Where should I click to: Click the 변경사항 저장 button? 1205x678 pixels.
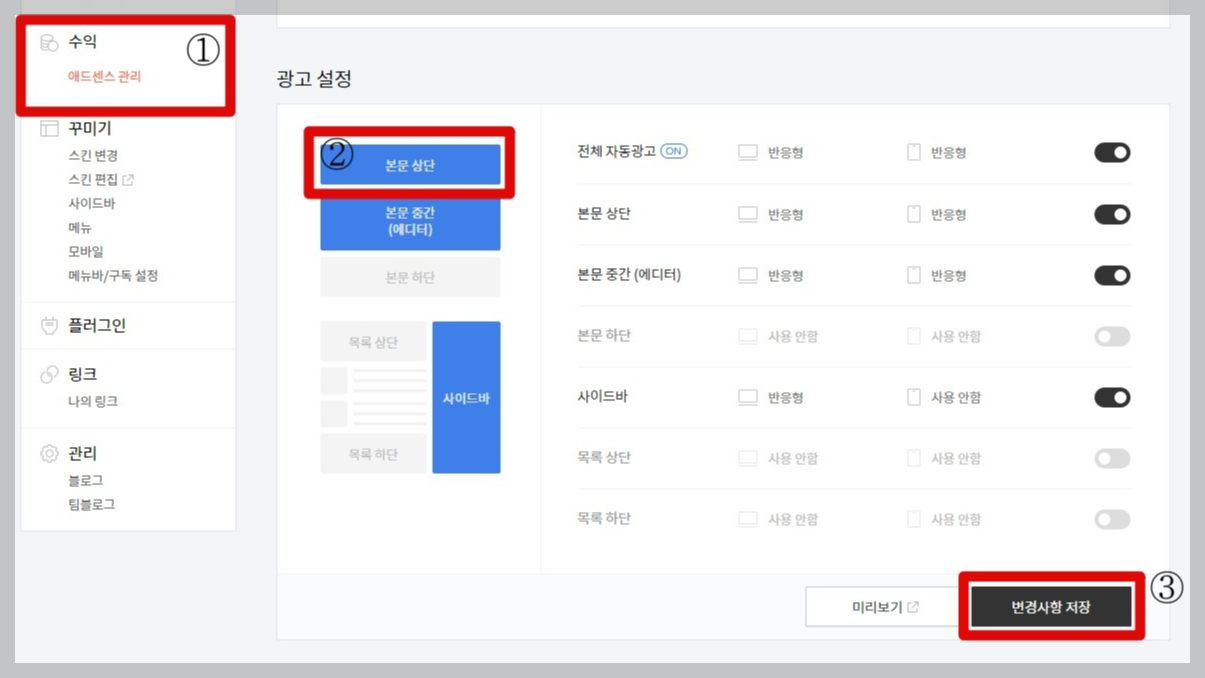(x=1050, y=606)
